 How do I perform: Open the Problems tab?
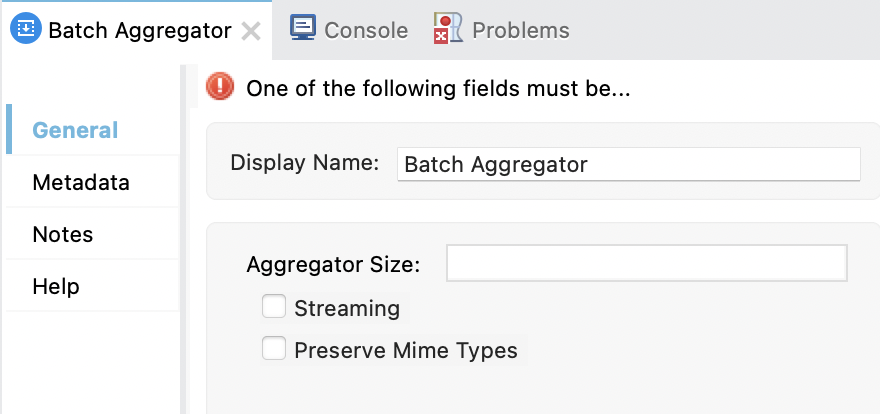(520, 30)
